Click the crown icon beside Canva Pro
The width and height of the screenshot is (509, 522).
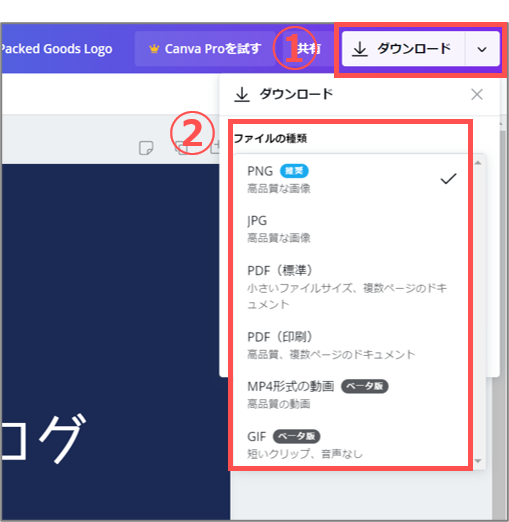(154, 49)
